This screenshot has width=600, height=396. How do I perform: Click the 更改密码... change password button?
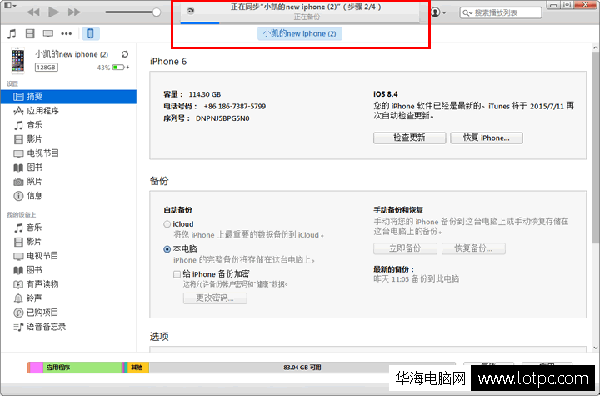215,298
